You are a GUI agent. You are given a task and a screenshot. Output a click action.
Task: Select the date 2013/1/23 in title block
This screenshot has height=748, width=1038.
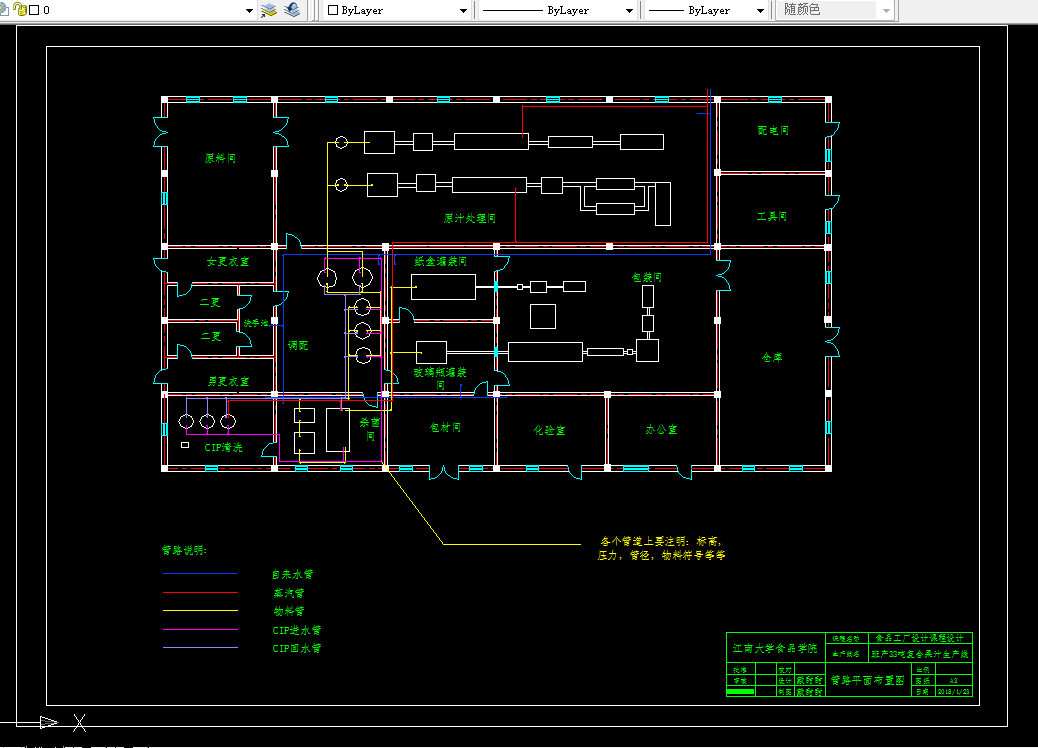(953, 692)
